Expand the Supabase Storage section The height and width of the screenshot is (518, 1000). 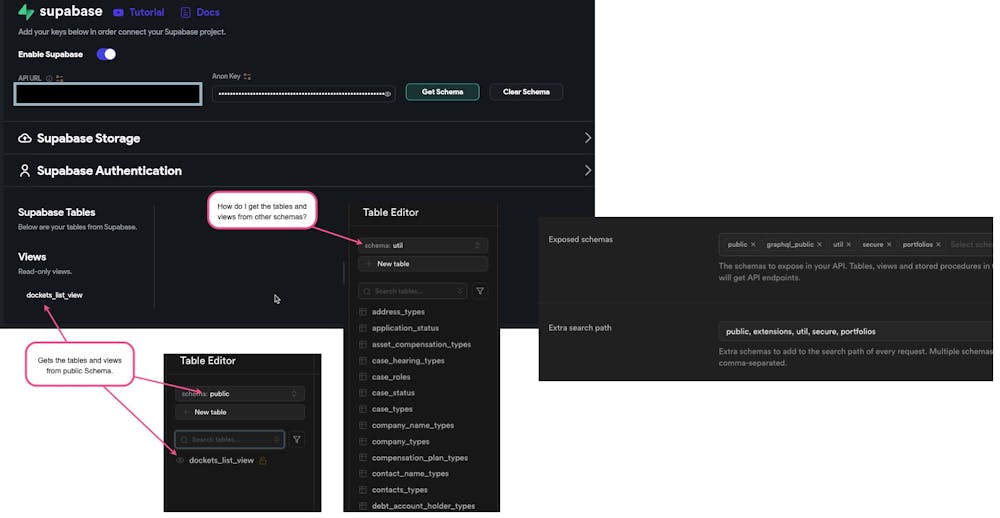[587, 138]
